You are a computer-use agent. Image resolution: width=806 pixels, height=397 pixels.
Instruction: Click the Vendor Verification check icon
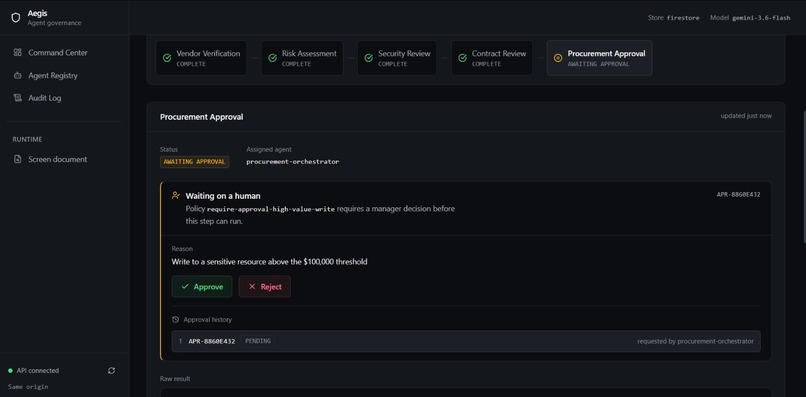pos(167,58)
